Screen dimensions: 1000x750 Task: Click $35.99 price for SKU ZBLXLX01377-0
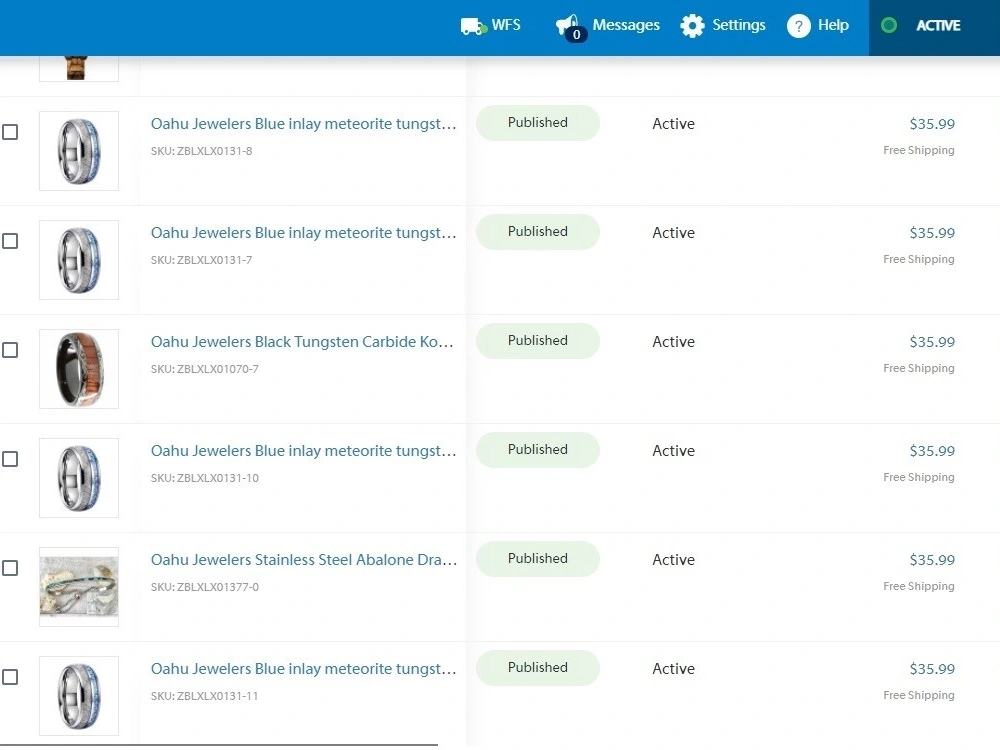pos(932,560)
